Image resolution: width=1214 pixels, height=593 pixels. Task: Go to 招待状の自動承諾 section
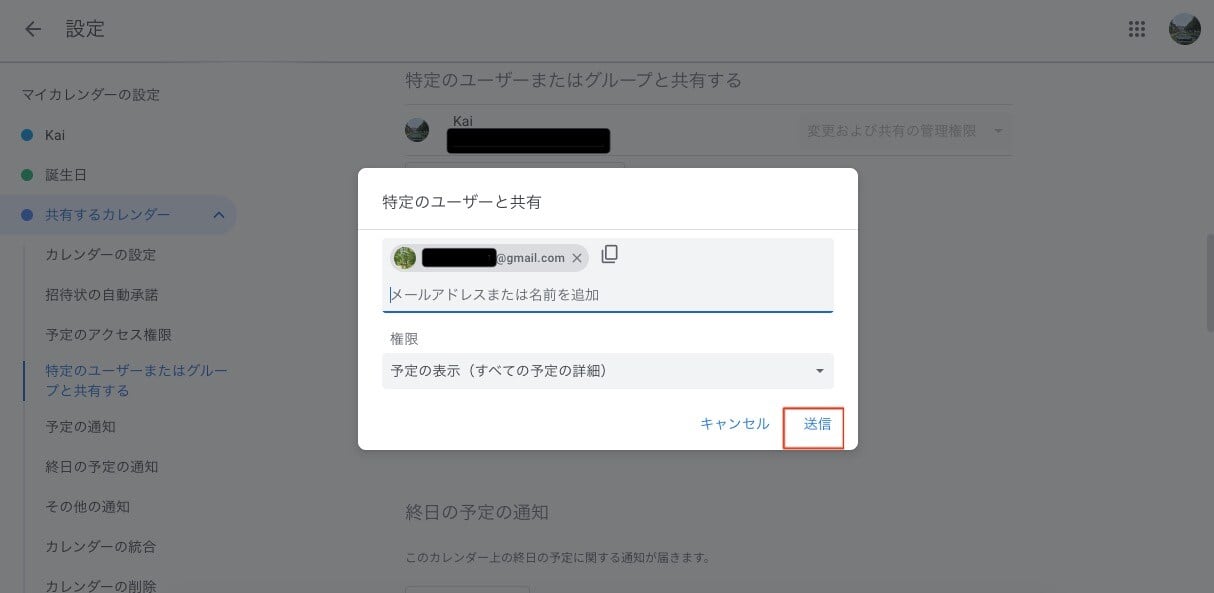102,295
